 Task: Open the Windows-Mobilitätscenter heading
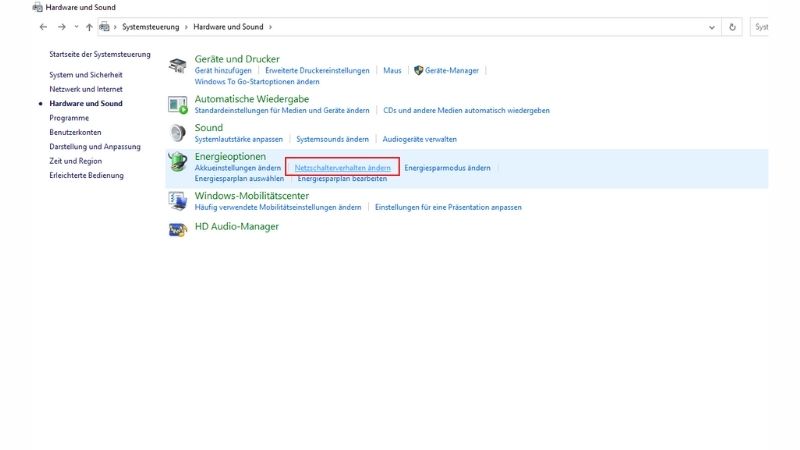[252, 196]
